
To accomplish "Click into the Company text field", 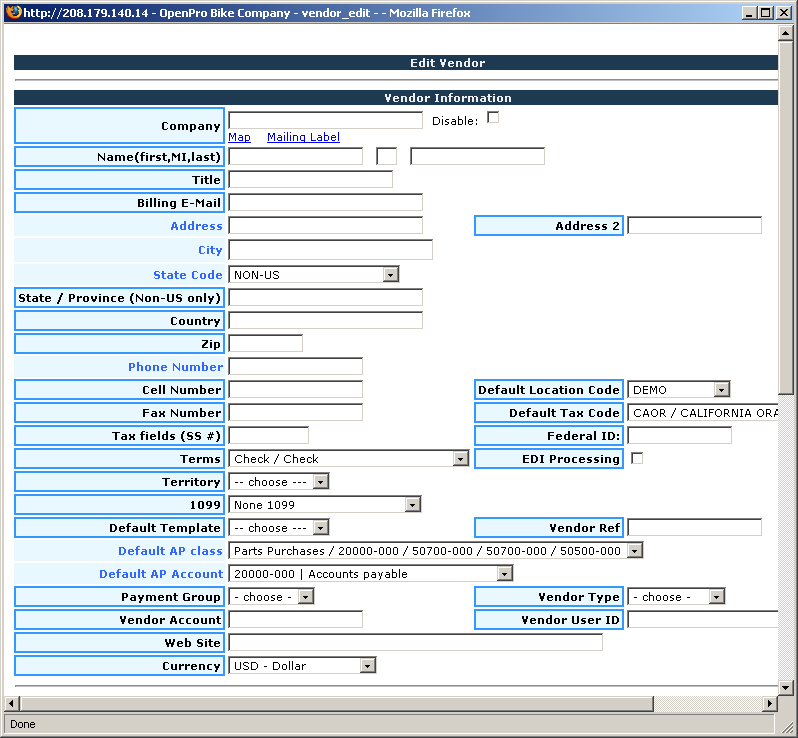I will 325,120.
